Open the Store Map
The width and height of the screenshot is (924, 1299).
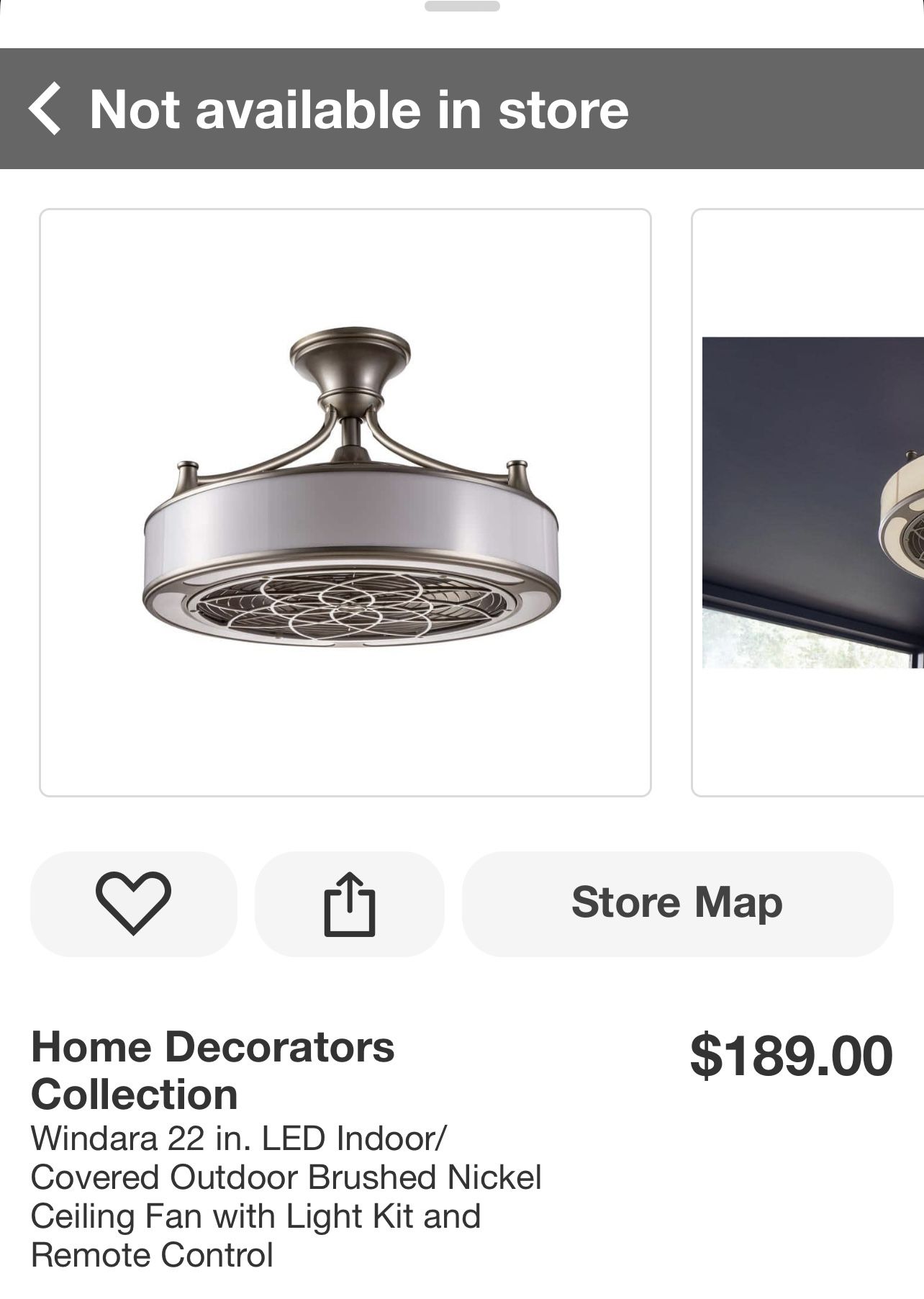(677, 904)
